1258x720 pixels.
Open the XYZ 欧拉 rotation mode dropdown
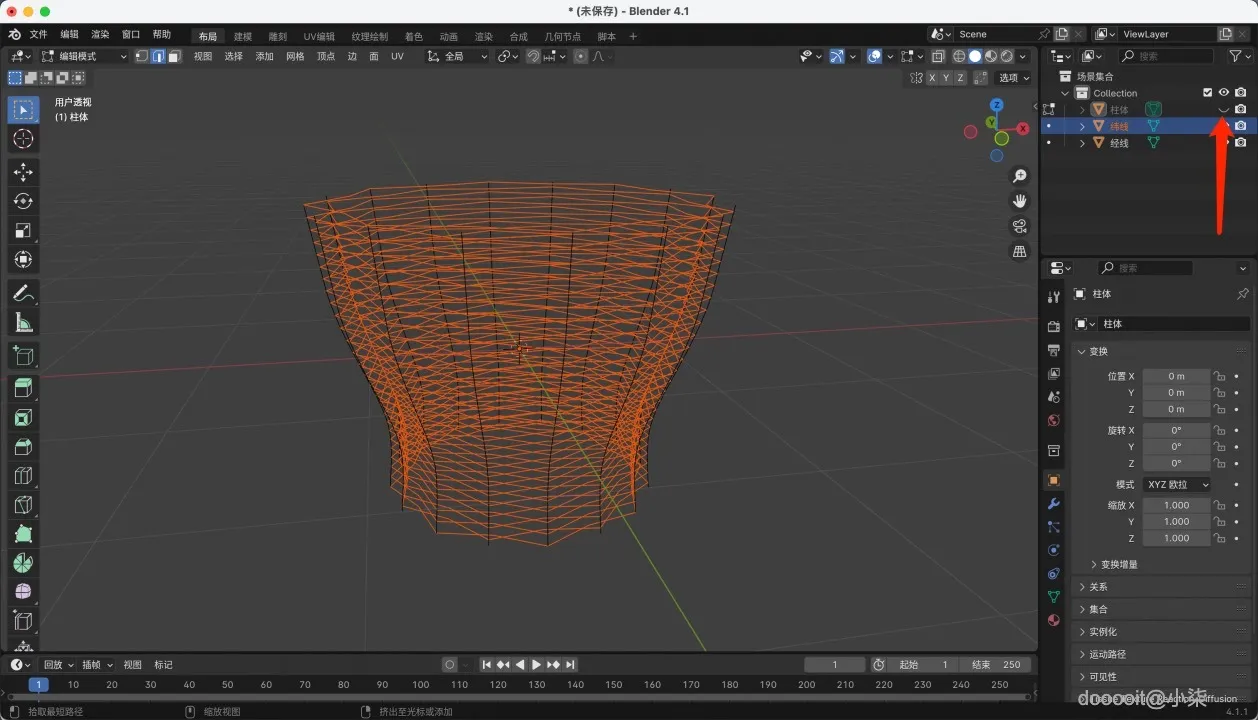tap(1176, 485)
